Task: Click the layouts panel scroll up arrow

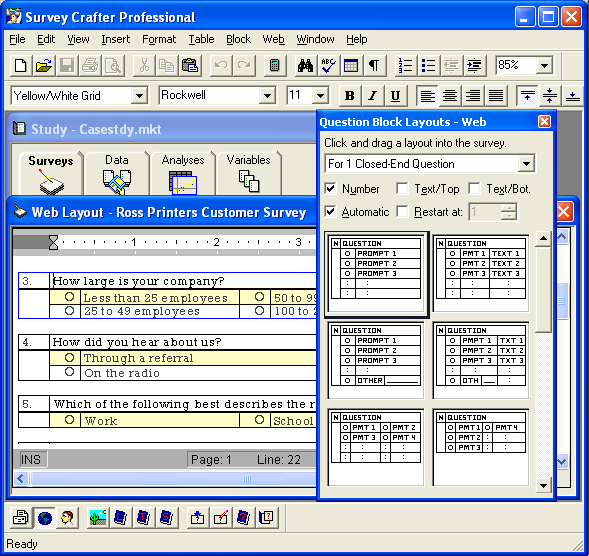Action: tap(543, 238)
